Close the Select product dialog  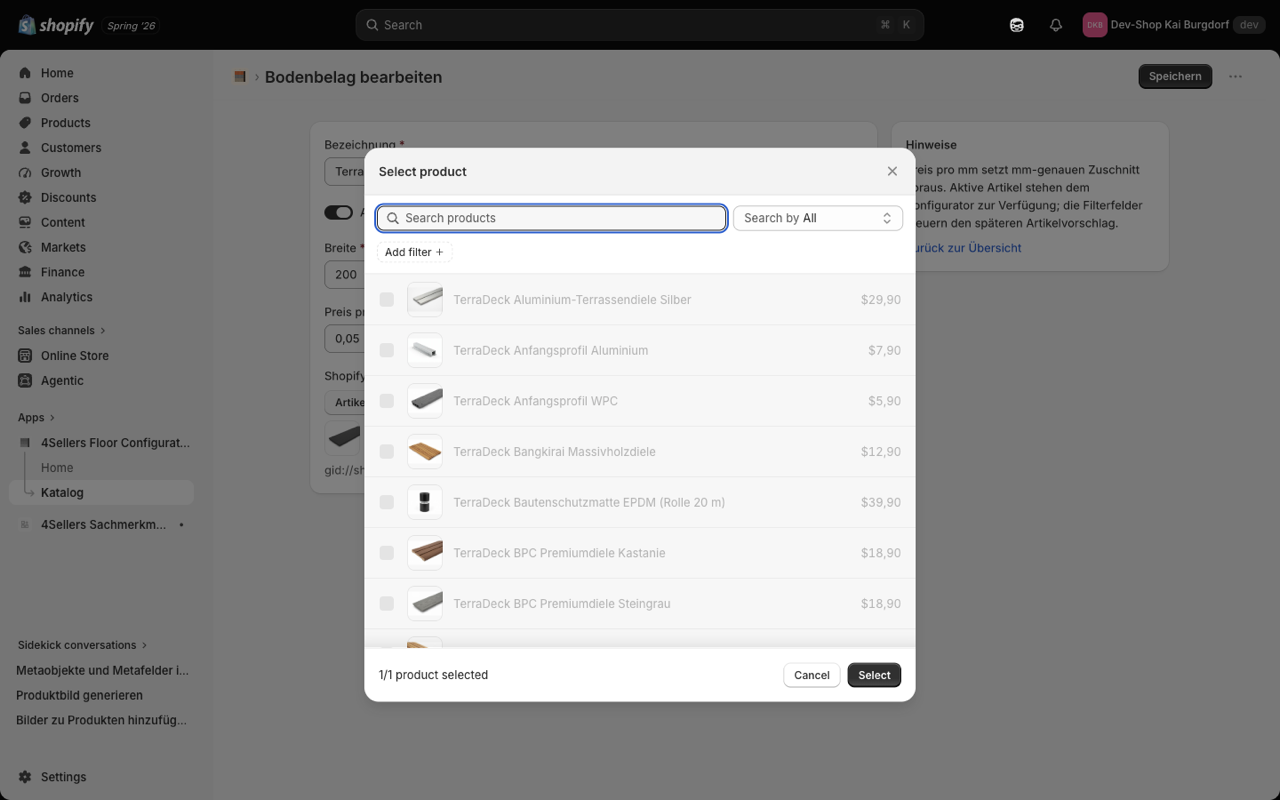[893, 172]
